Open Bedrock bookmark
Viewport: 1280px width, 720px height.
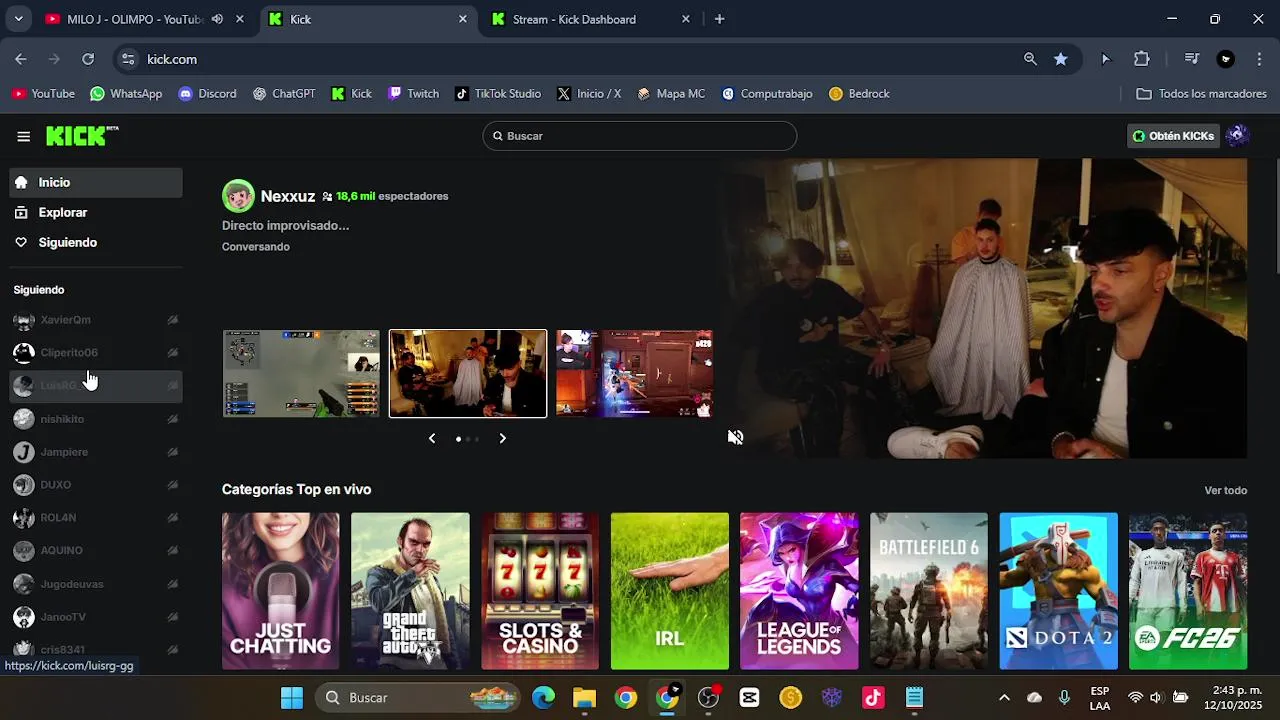[859, 93]
